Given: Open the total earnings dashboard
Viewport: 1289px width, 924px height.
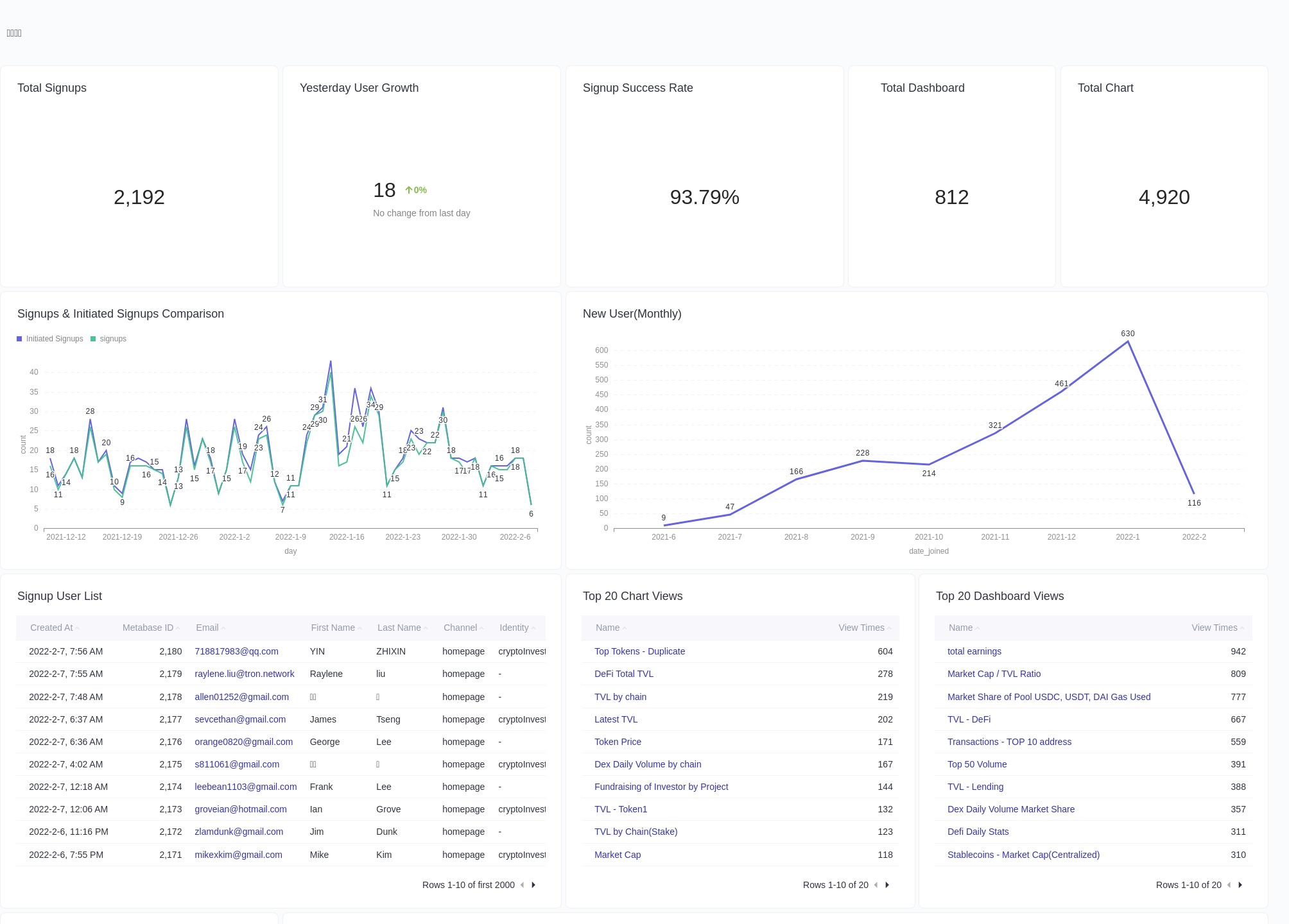Looking at the screenshot, I should (974, 651).
